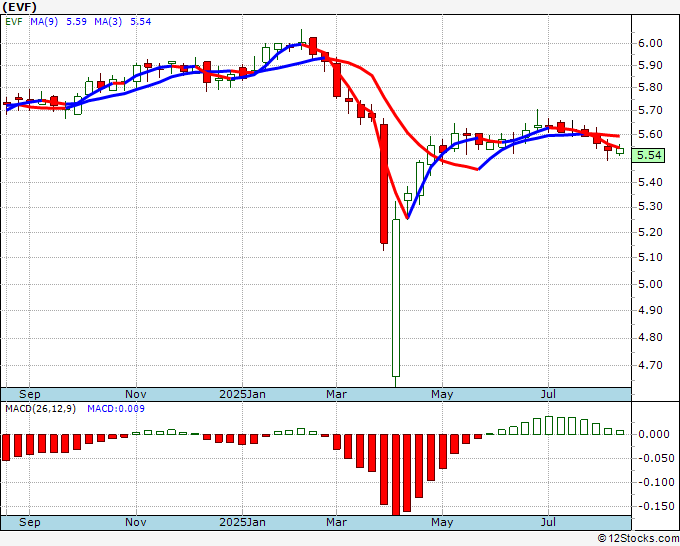
Task: Click the MACD:0.009 value readout
Action: click(x=116, y=409)
